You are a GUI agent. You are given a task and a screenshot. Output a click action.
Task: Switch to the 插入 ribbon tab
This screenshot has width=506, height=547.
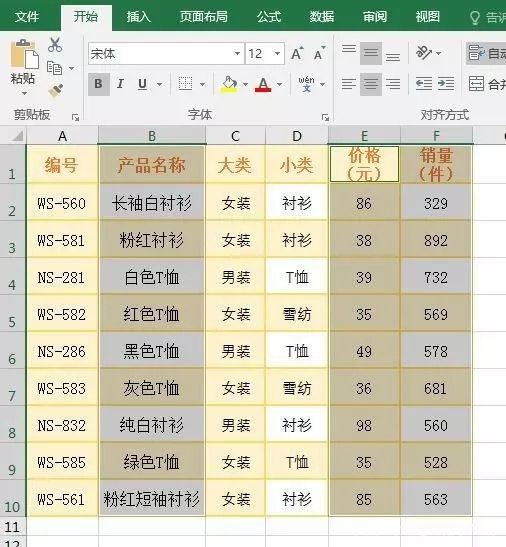[138, 16]
